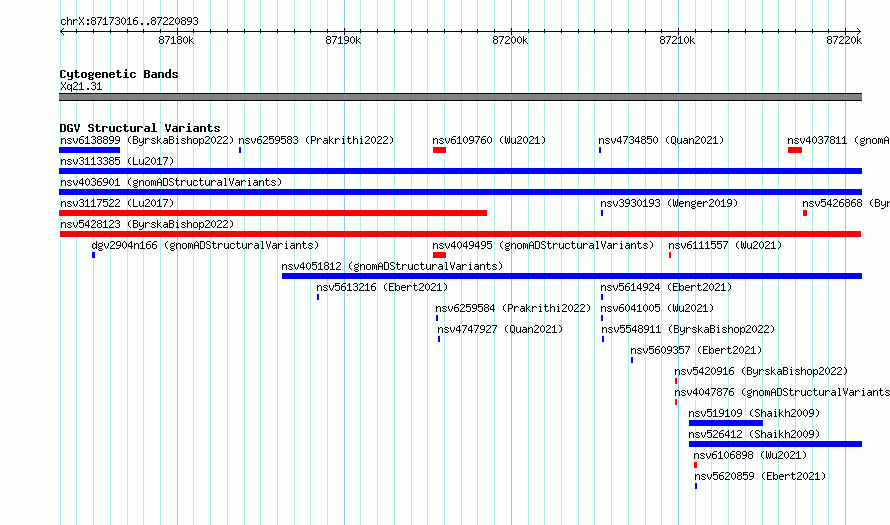Click nsv519109 Shaikh2009 label
This screenshot has height=525, width=890.
754,413
